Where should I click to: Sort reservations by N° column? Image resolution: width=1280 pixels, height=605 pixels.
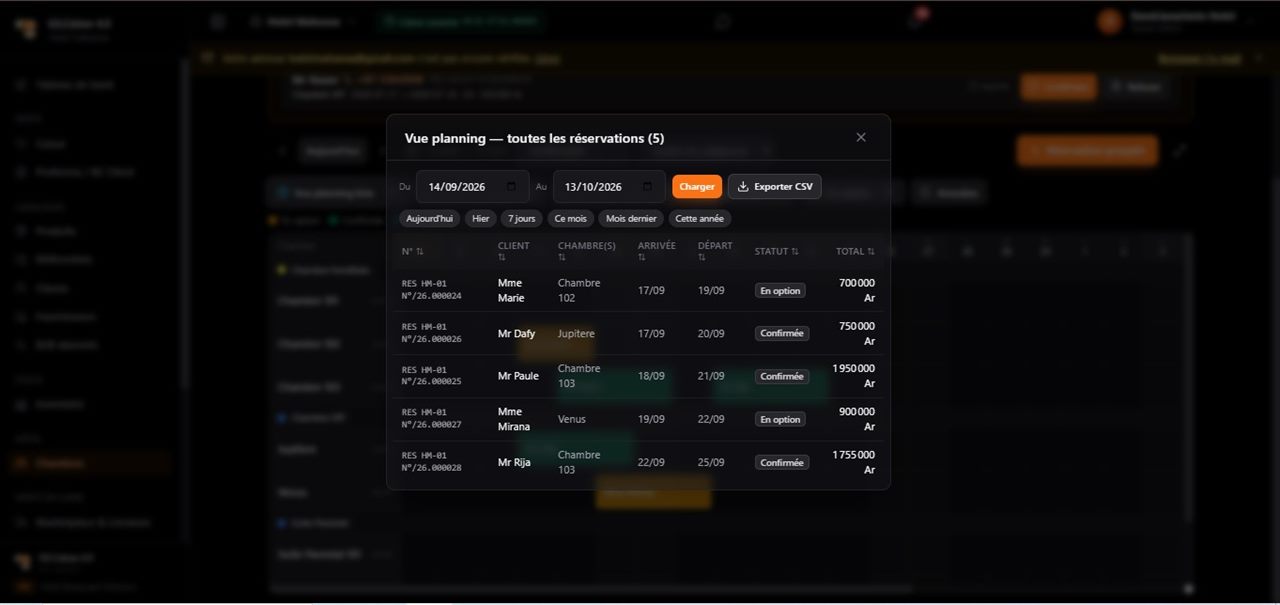pos(413,251)
